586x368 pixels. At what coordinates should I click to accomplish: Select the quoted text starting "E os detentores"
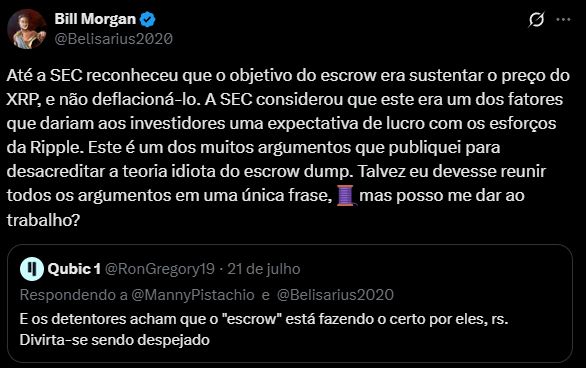pyautogui.click(x=264, y=319)
